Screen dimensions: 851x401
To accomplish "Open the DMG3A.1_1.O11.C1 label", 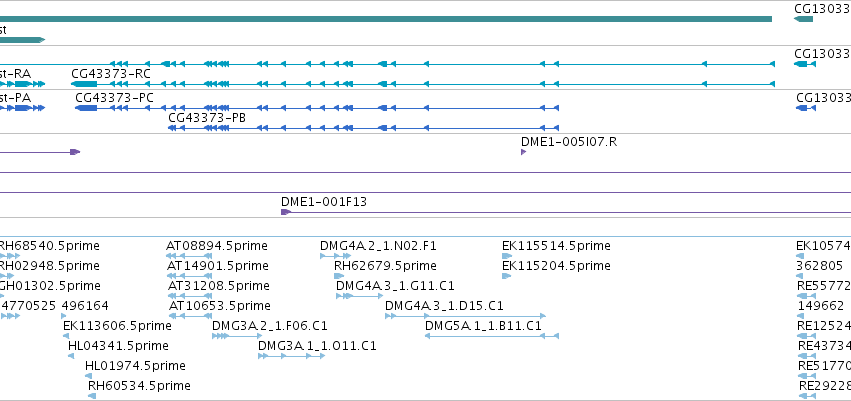I will (317, 346).
